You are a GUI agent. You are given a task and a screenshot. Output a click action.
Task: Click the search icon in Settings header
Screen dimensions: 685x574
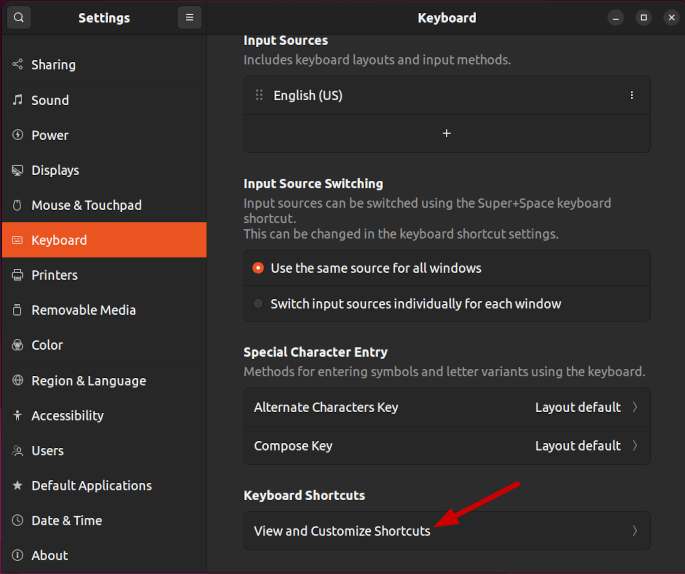[20, 17]
